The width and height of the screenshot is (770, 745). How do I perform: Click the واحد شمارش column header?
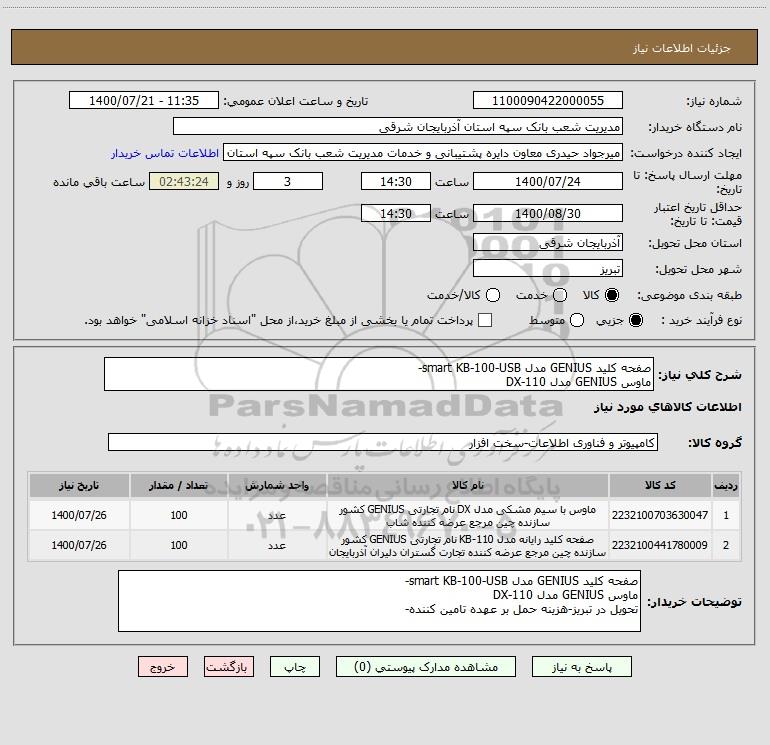[277, 485]
